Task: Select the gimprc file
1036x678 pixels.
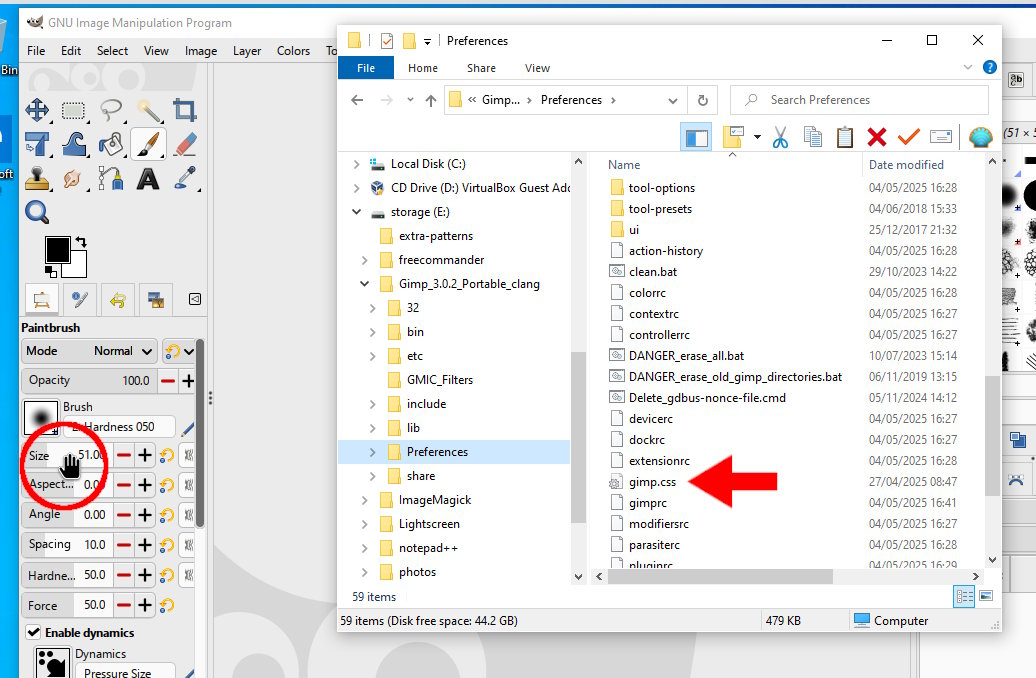Action: [x=648, y=503]
